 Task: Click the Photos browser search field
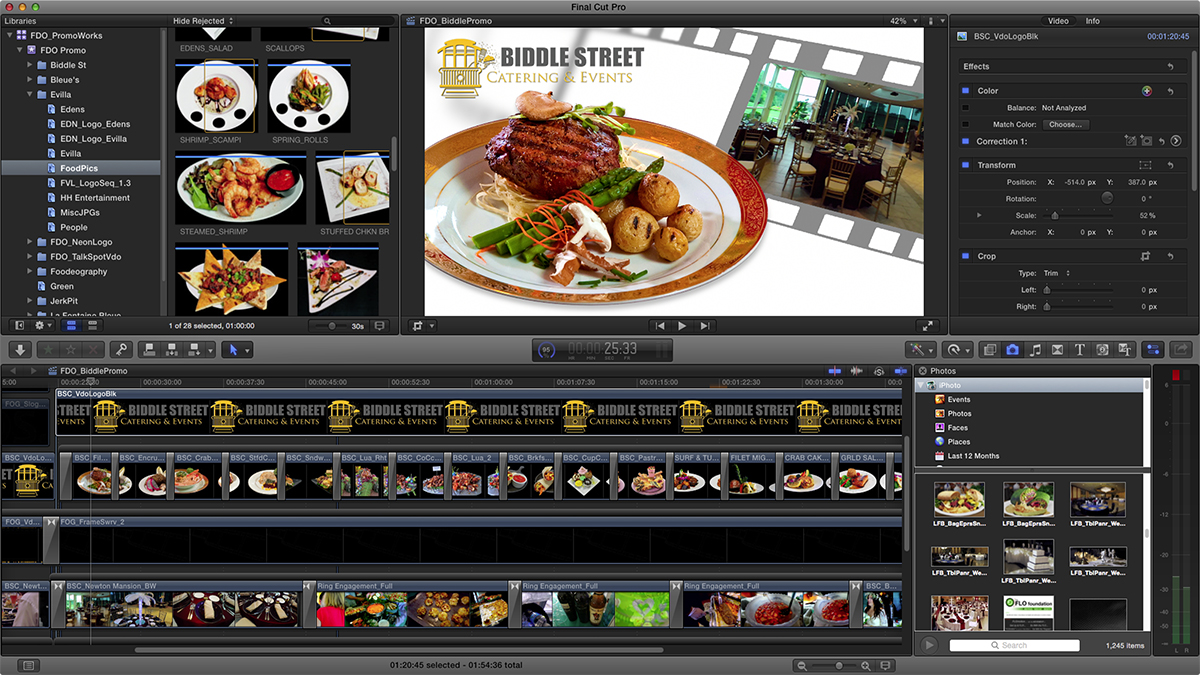[1014, 645]
